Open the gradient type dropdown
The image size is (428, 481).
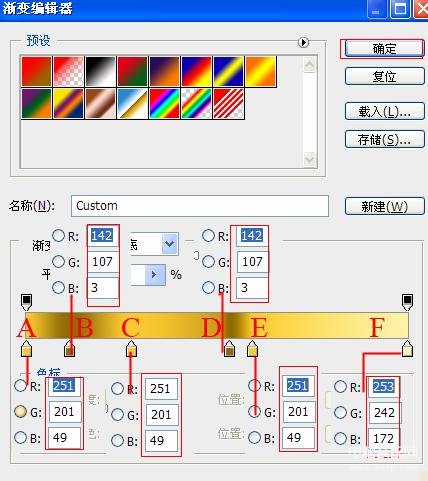point(170,244)
